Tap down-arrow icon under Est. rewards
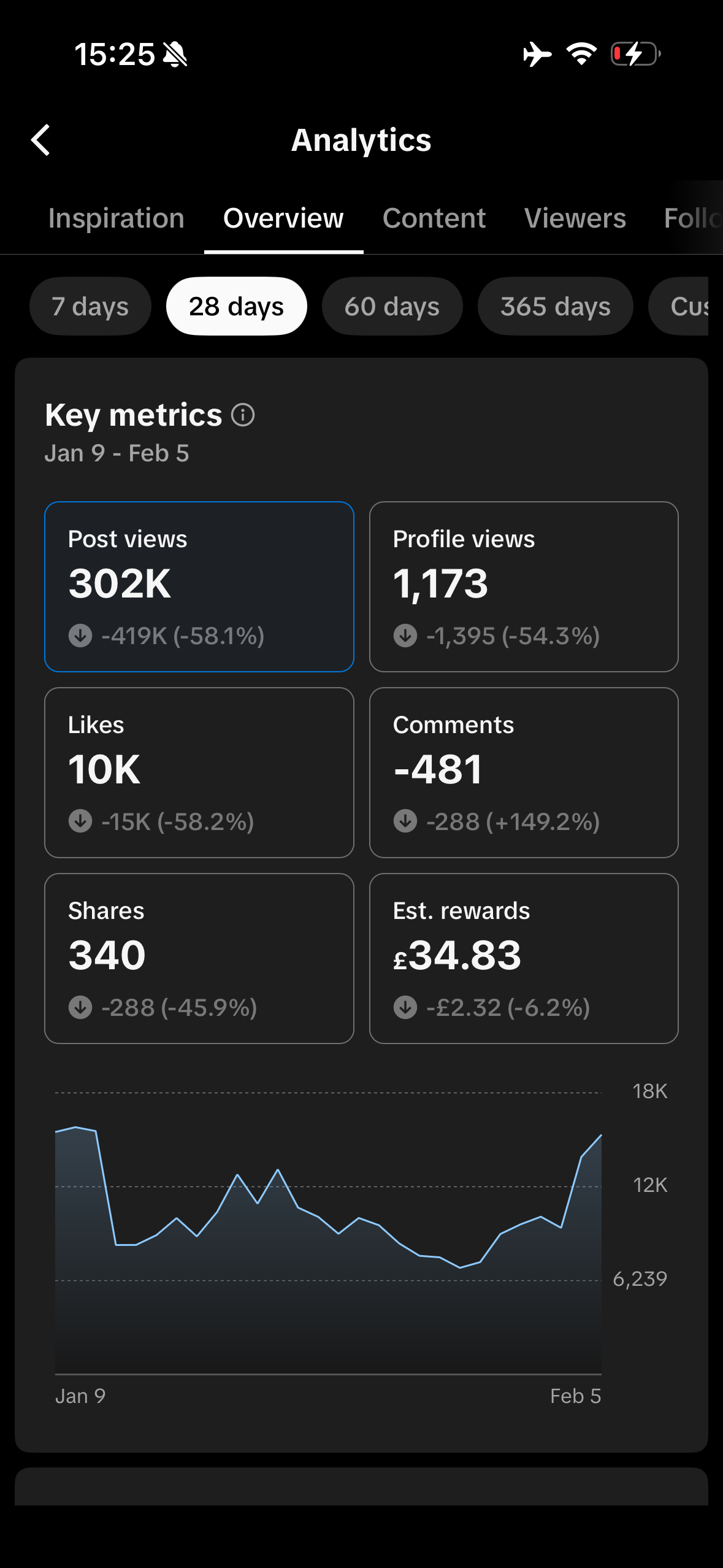Screen dimensions: 723x1568 [x=405, y=1007]
